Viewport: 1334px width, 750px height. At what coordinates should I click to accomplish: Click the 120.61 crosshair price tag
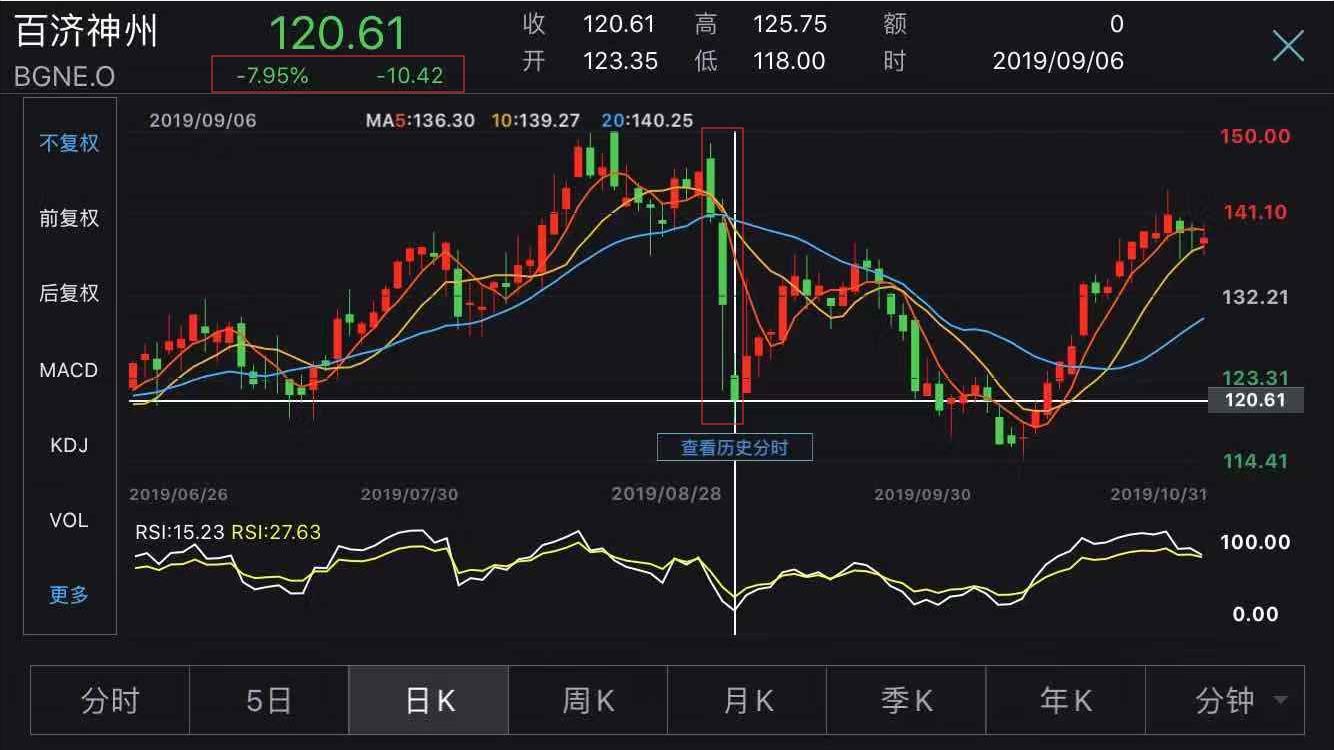pos(1257,401)
